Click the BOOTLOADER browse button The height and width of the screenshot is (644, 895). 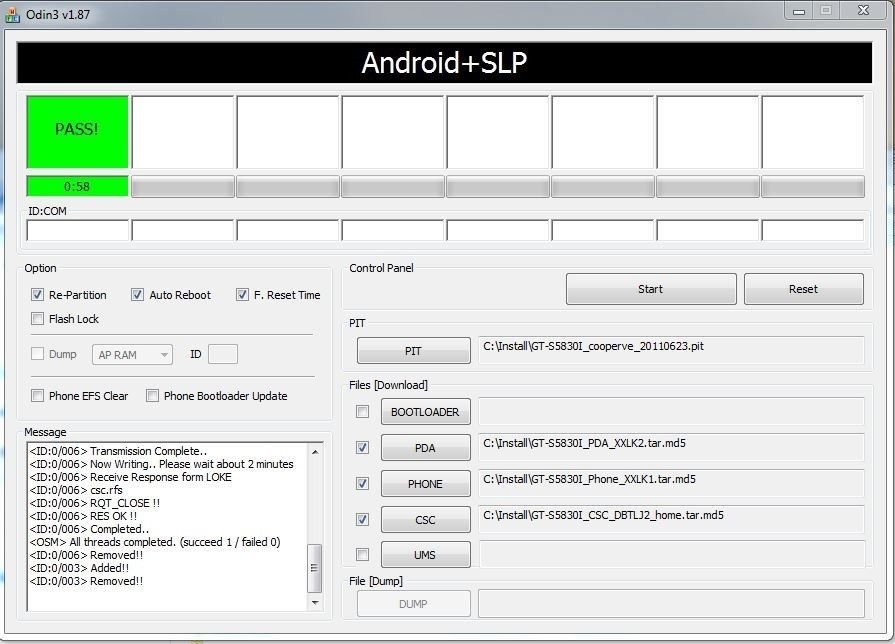[426, 412]
